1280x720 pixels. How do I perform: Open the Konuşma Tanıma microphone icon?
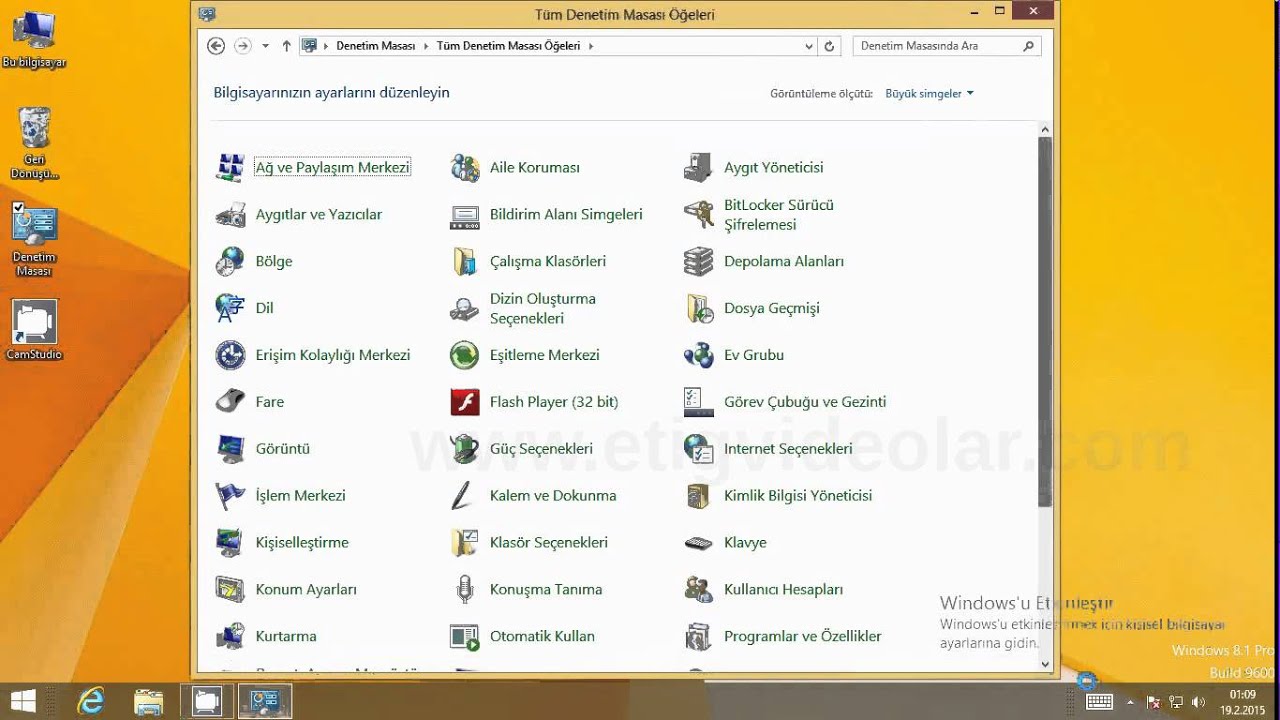click(465, 590)
